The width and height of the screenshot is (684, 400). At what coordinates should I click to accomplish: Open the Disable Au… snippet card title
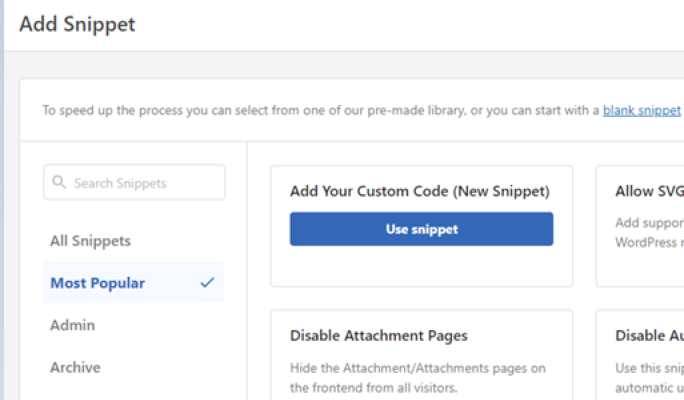[649, 336]
